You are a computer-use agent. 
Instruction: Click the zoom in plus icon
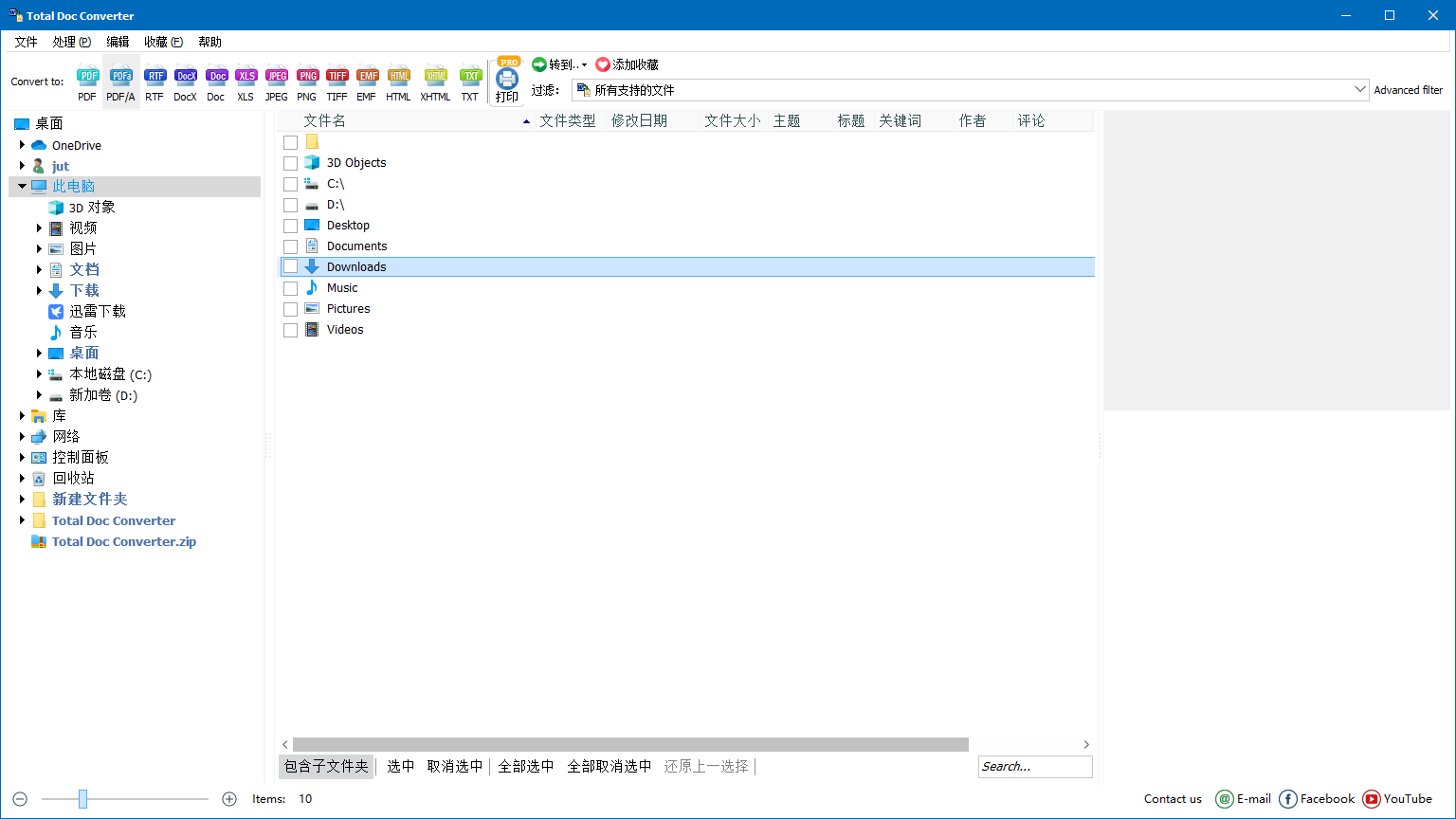pyautogui.click(x=229, y=799)
